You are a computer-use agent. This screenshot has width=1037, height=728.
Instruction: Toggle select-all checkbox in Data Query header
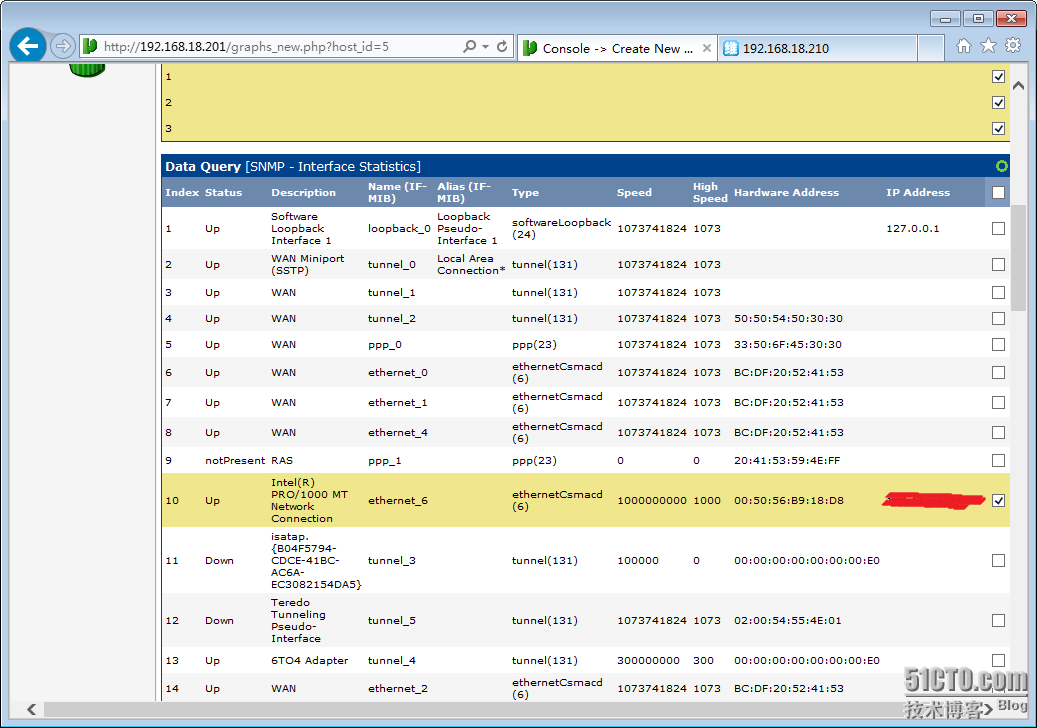tap(999, 192)
